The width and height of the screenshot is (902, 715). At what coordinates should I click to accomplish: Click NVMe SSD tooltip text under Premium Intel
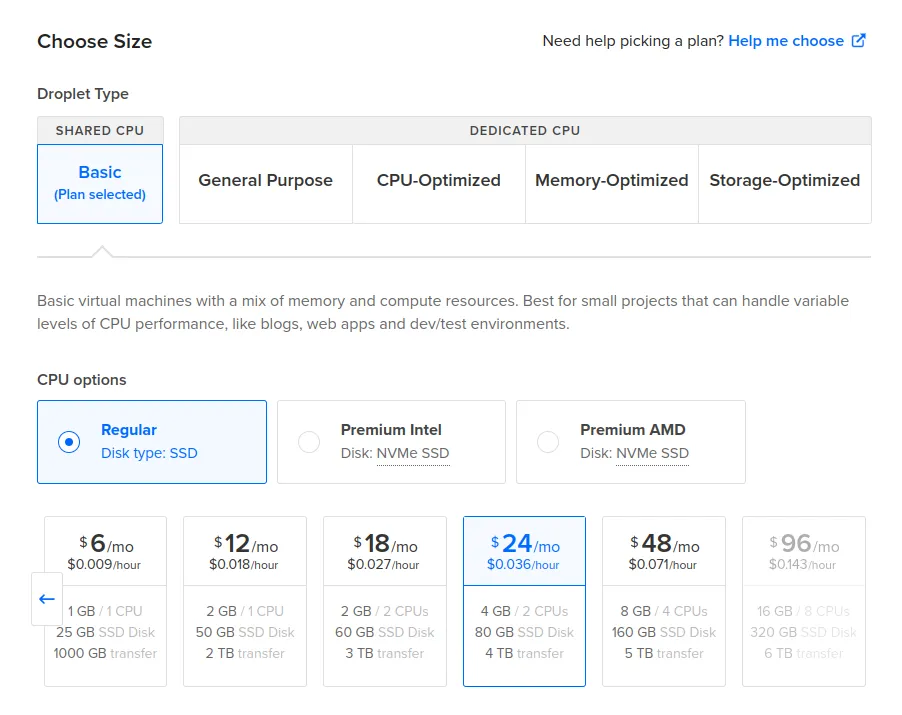click(x=413, y=453)
